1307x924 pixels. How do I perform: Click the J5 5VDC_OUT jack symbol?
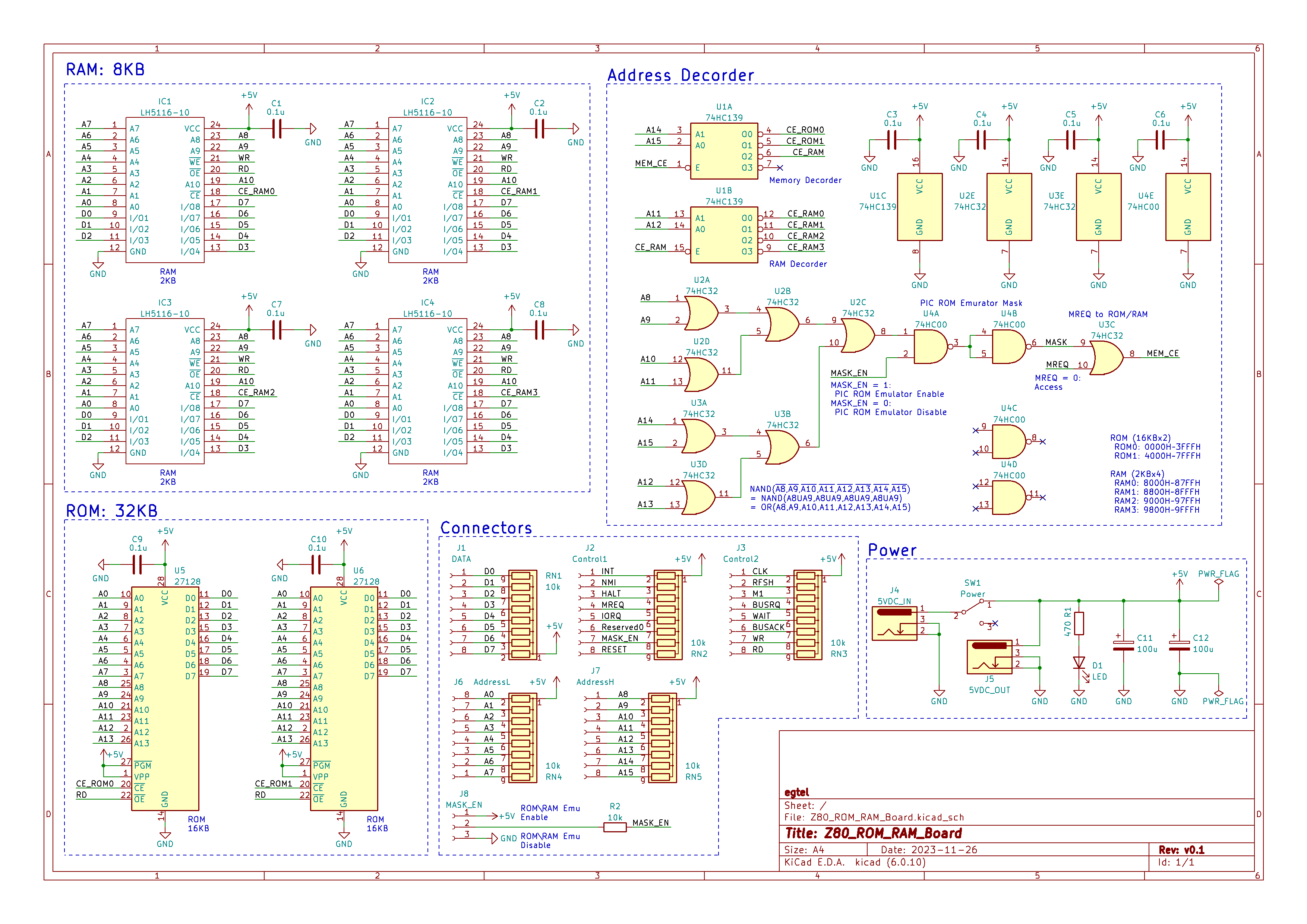tap(989, 656)
